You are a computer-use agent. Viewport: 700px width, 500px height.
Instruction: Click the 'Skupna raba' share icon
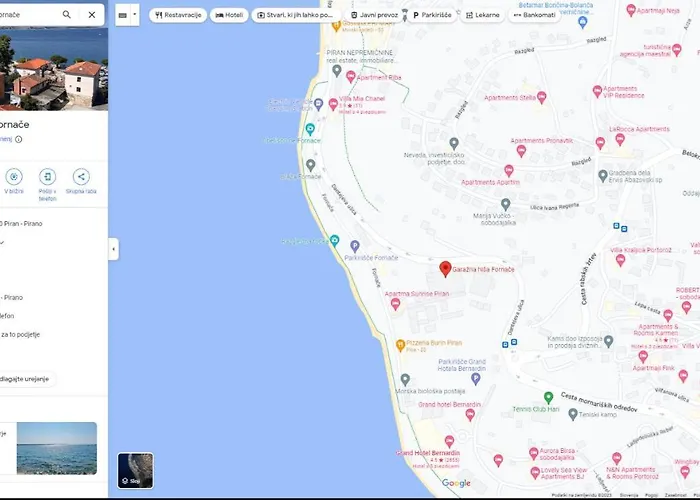(x=81, y=177)
